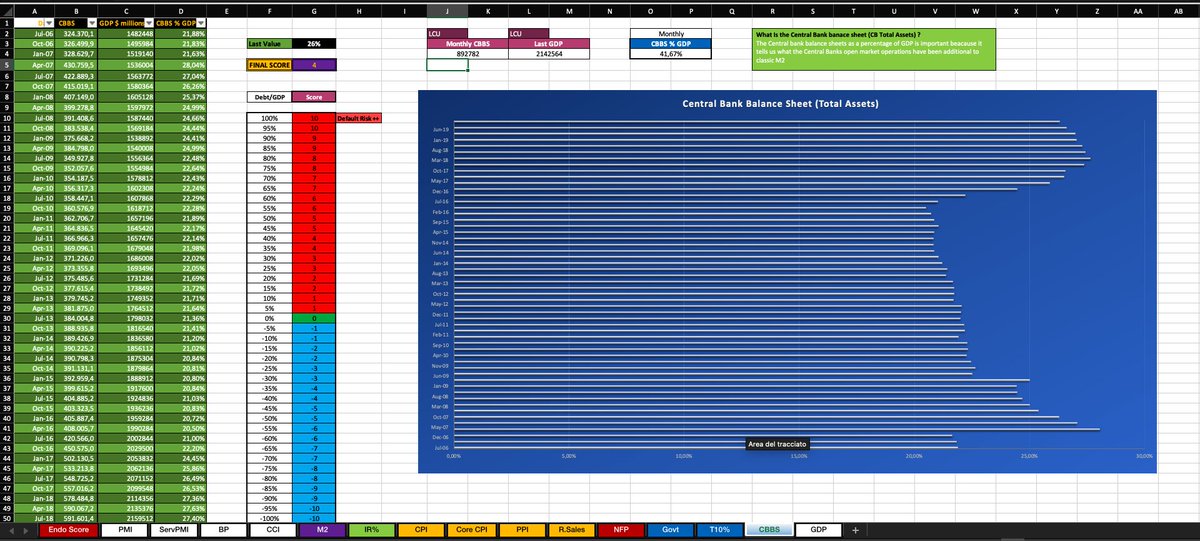Select the CPI sheet tab

point(419,530)
